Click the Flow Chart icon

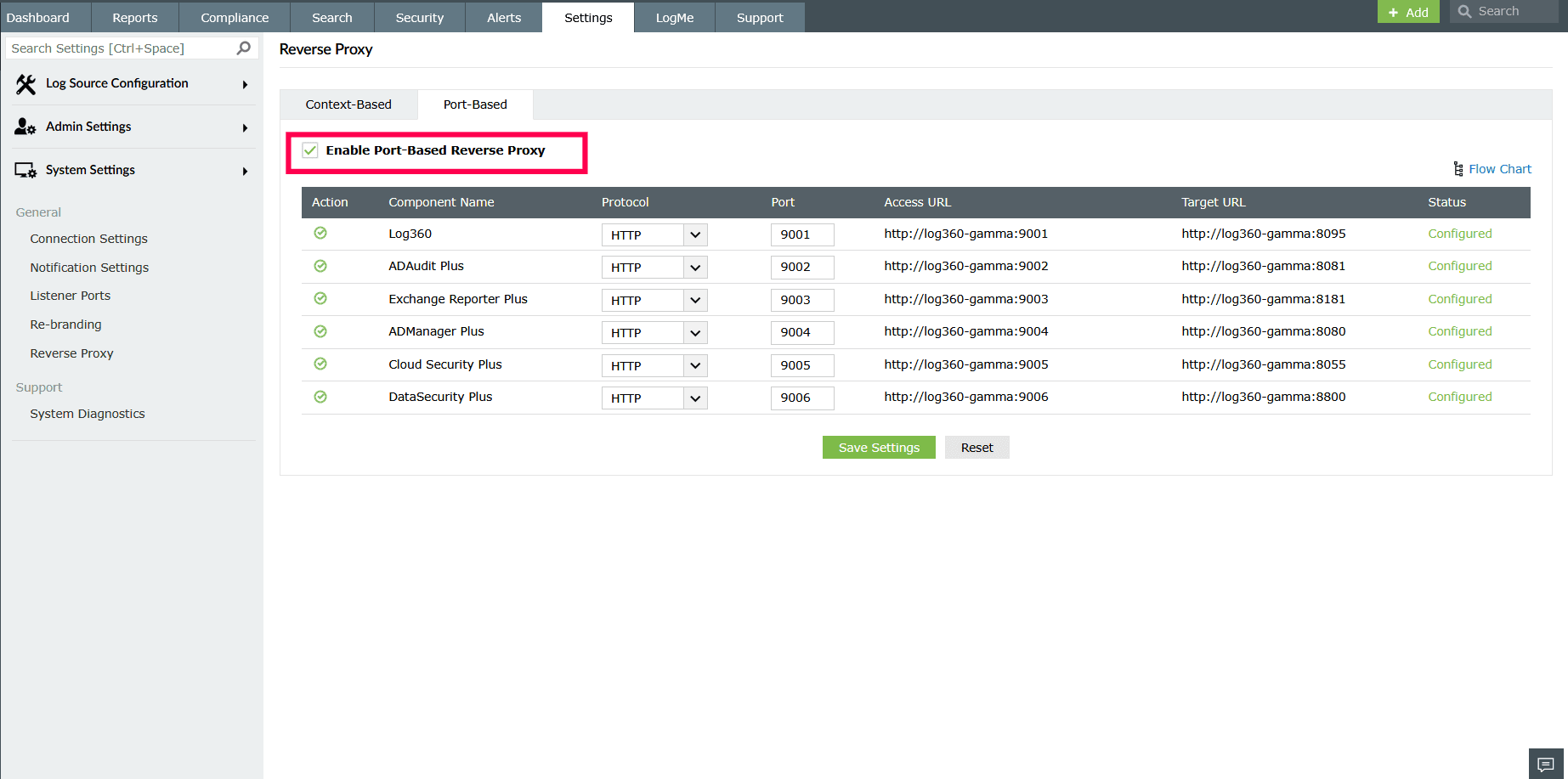coord(1458,169)
